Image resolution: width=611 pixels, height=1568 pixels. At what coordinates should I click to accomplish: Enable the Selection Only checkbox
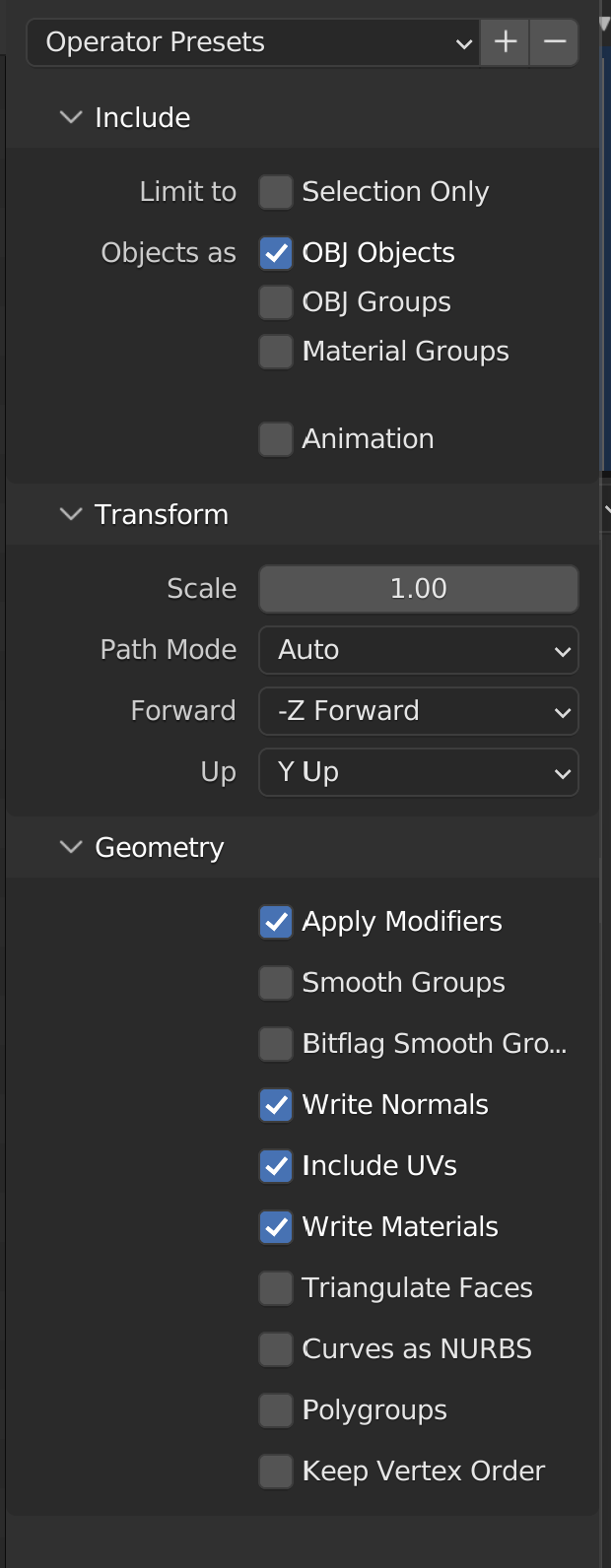click(x=276, y=192)
